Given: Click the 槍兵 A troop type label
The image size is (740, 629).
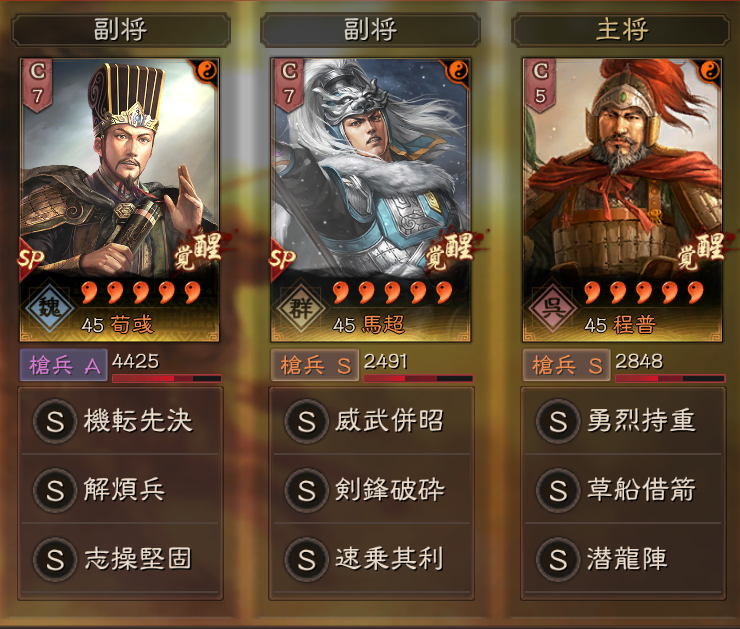Looking at the screenshot, I should [63, 365].
